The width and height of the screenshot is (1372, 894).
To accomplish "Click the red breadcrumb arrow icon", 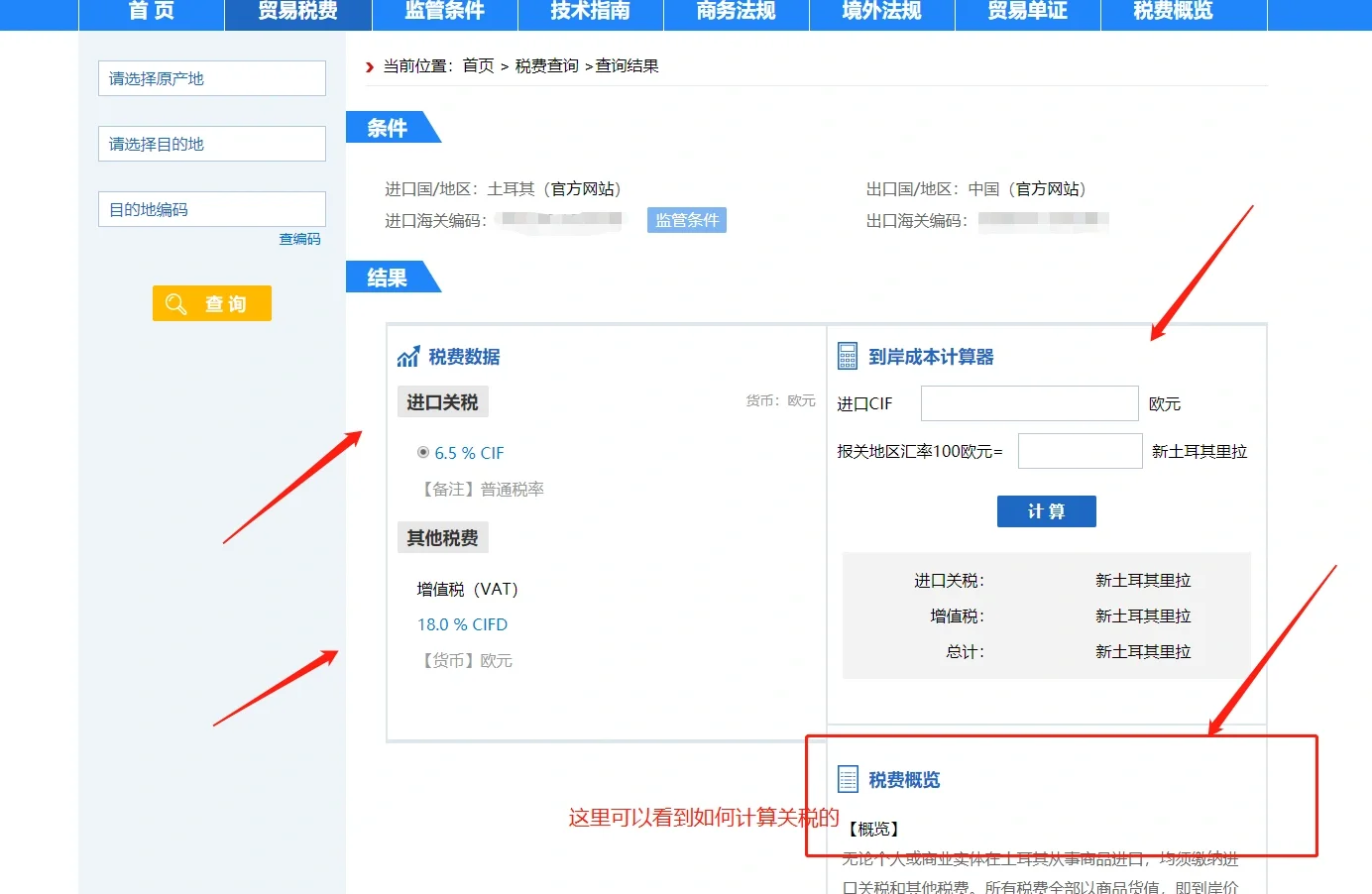I will (370, 66).
